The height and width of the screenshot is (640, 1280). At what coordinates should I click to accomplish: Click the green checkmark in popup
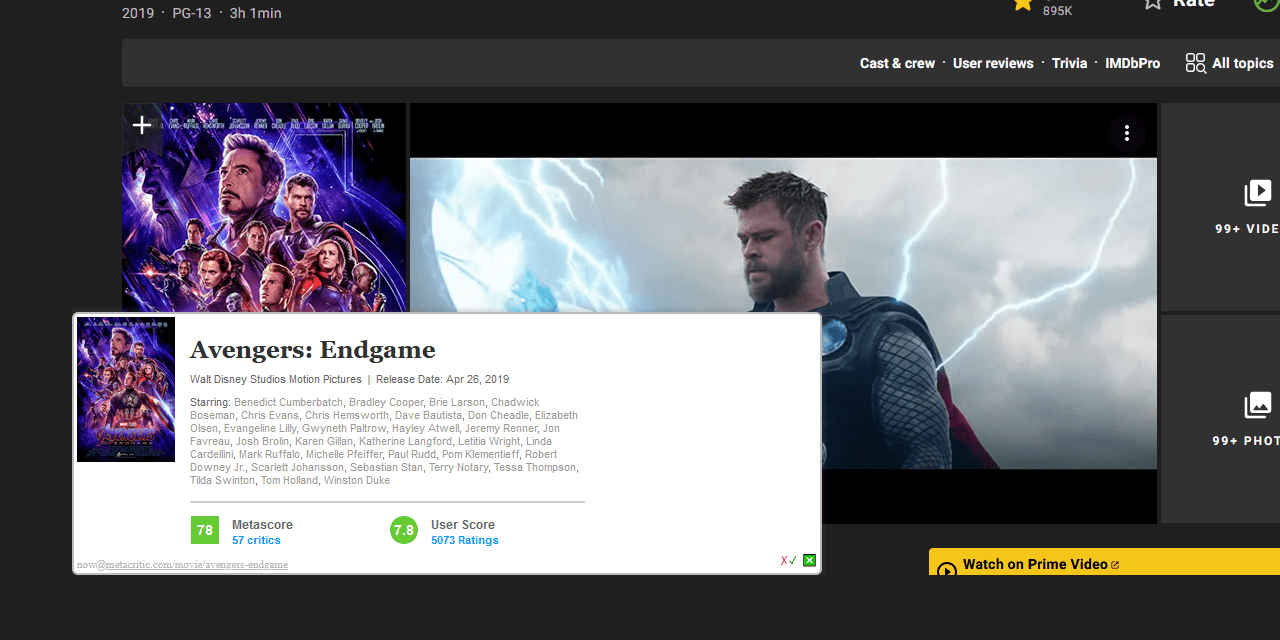pos(793,561)
